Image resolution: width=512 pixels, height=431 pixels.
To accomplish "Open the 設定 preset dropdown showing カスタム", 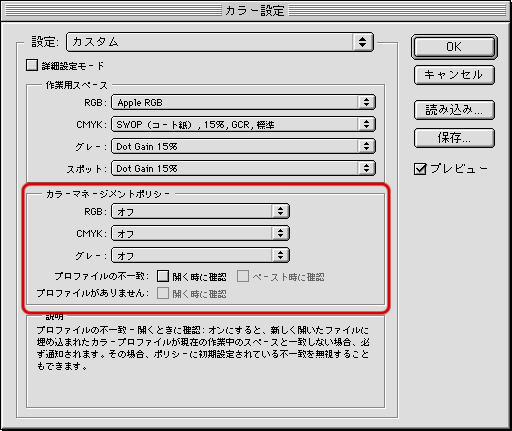I will [220, 42].
